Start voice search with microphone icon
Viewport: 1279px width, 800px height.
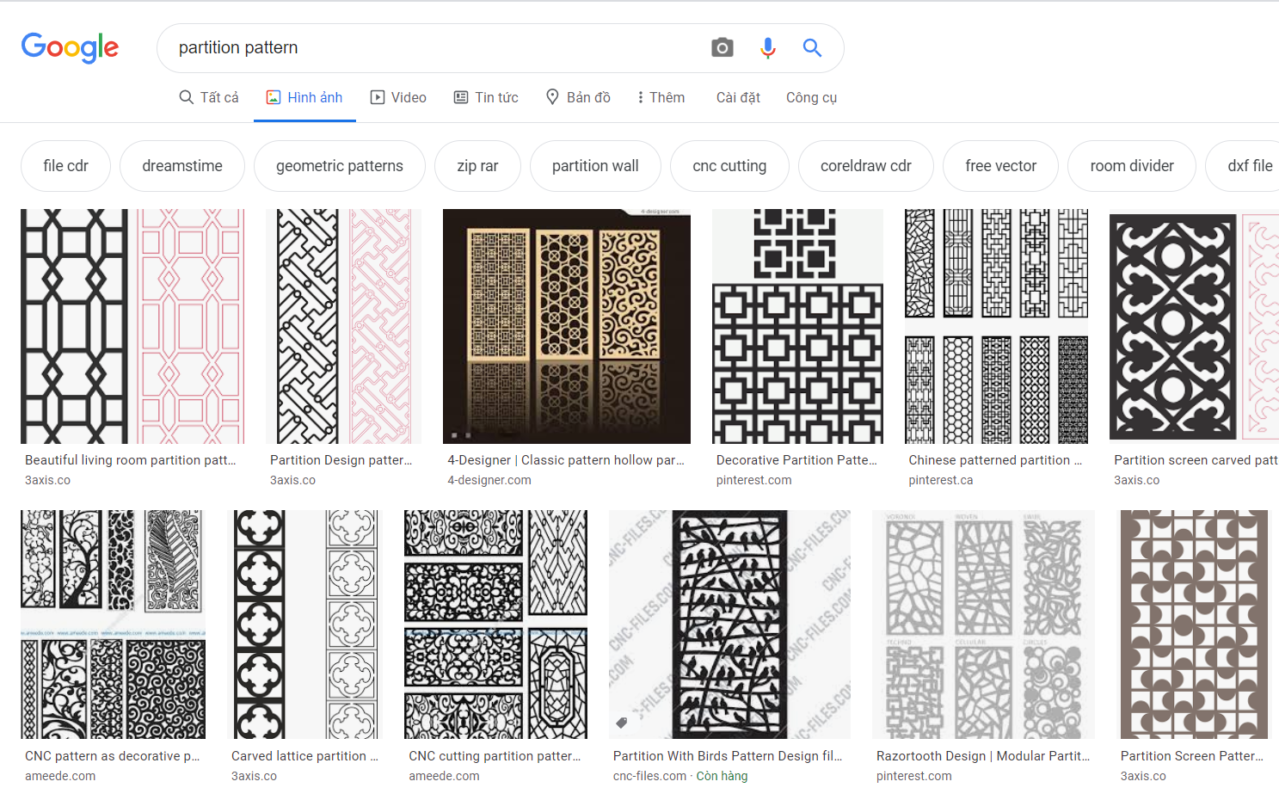point(767,47)
